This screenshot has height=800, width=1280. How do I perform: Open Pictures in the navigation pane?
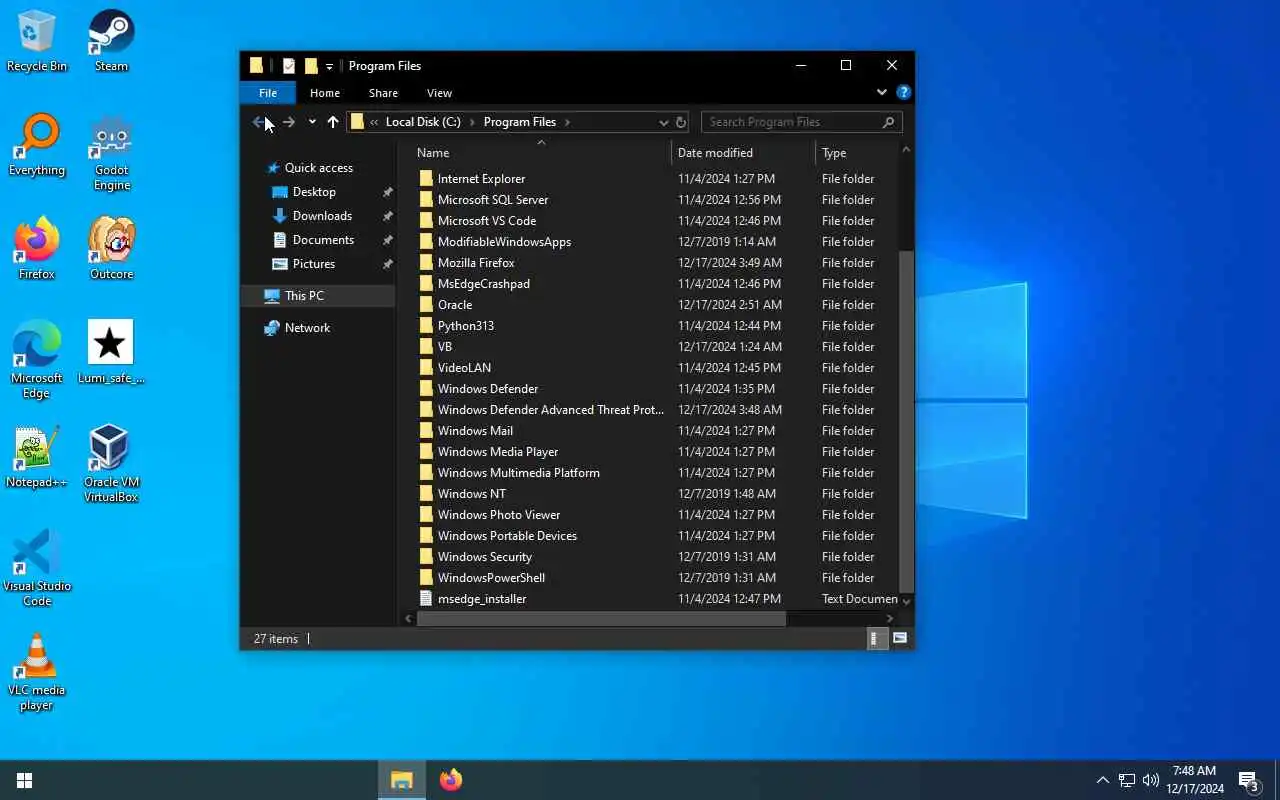pos(313,264)
